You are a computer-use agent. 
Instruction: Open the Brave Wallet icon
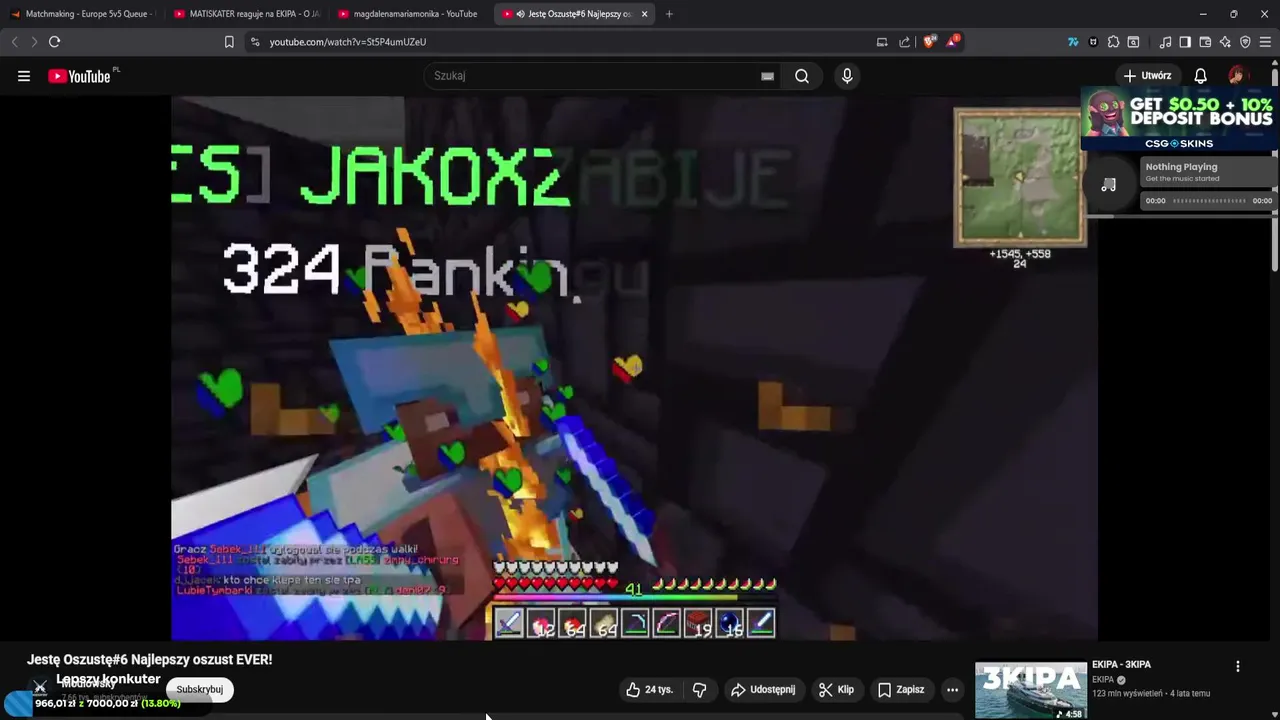click(1205, 42)
